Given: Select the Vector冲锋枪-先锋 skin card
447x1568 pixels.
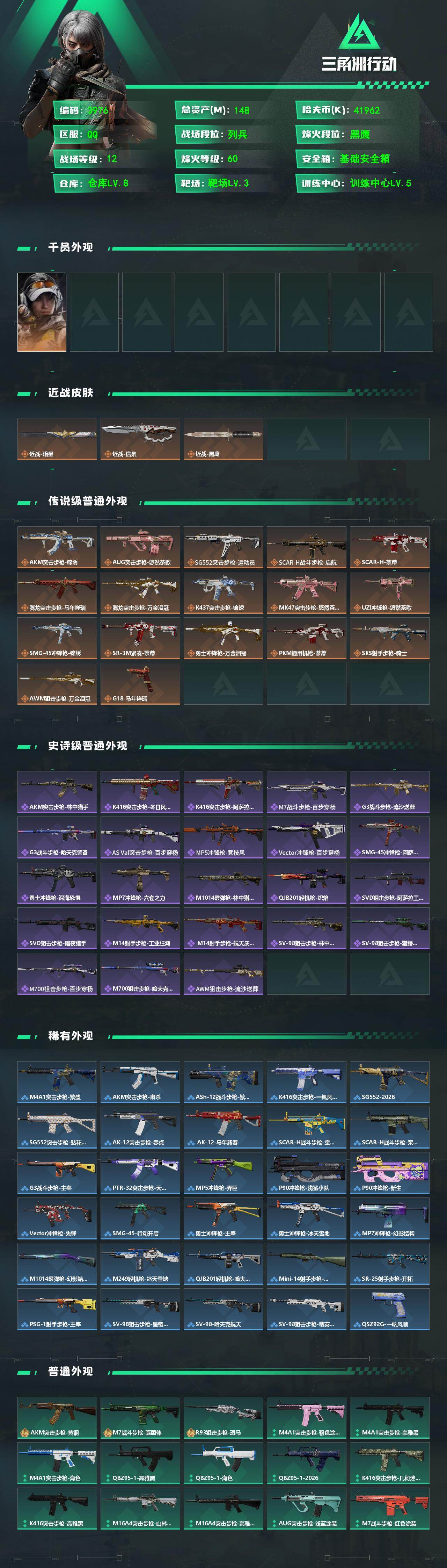Looking at the screenshot, I should click(x=57, y=1218).
